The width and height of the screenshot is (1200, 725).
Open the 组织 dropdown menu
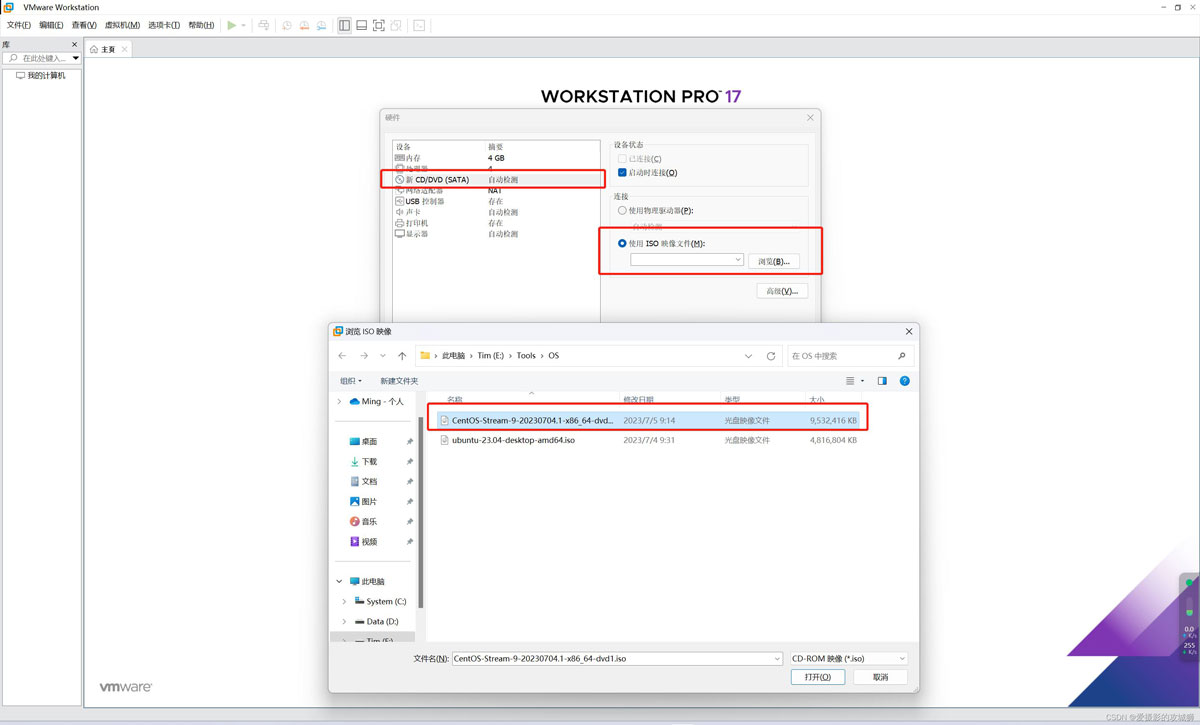click(x=350, y=381)
